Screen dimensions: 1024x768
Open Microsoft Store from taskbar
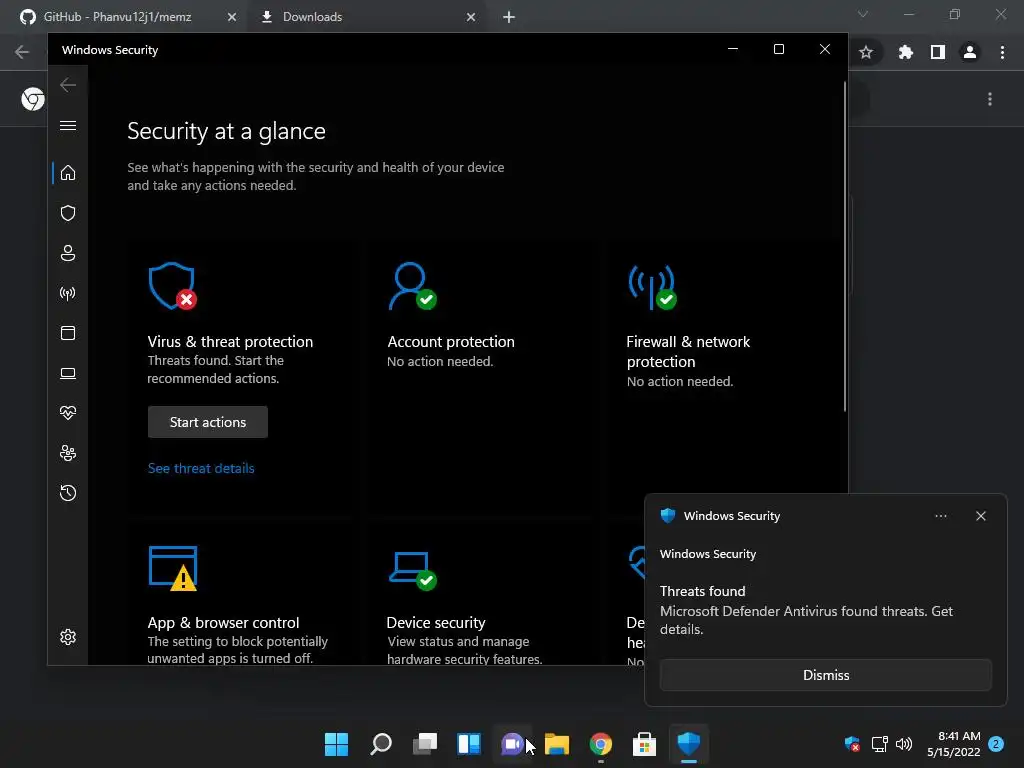(x=645, y=744)
